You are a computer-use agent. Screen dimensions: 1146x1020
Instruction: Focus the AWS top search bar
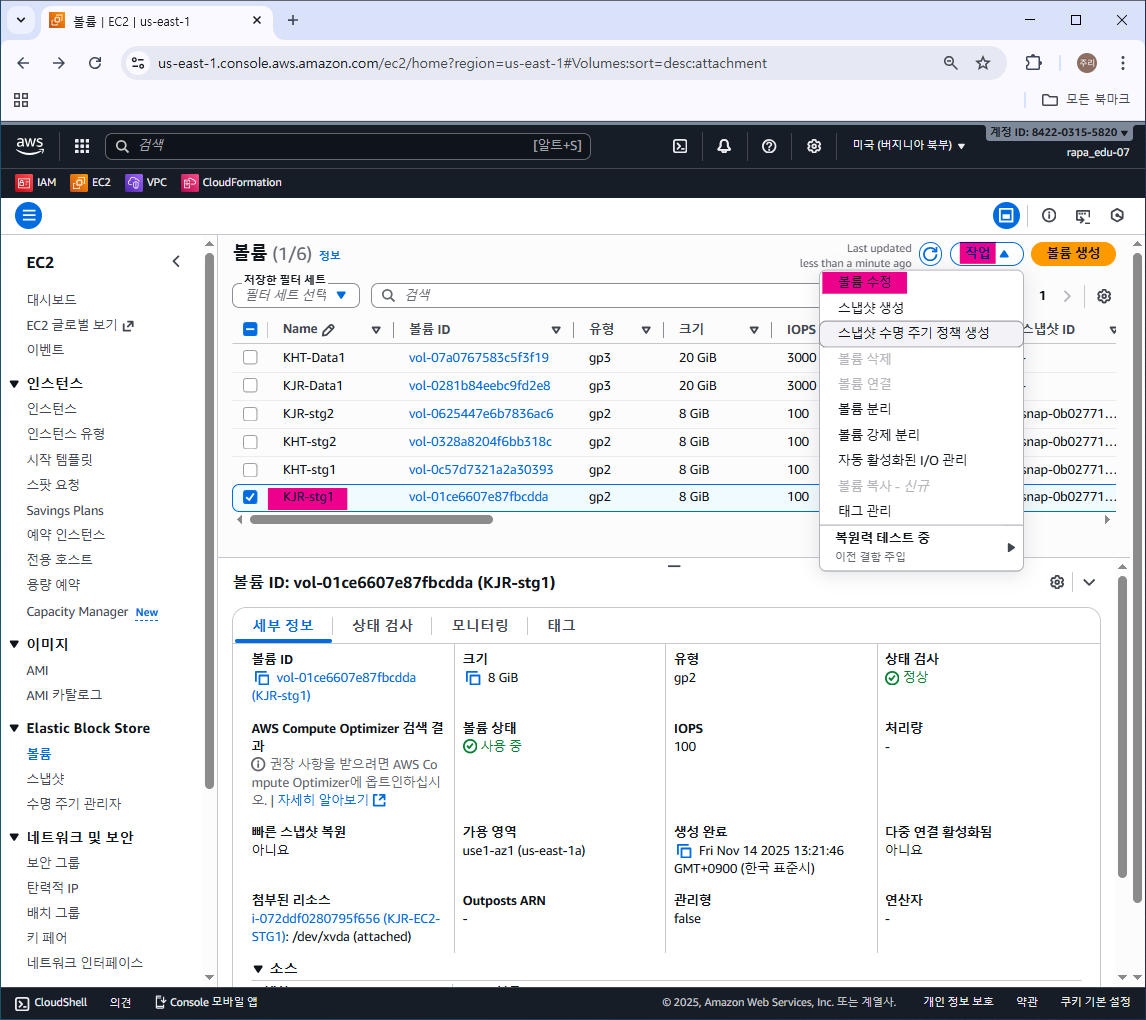[x=348, y=146]
